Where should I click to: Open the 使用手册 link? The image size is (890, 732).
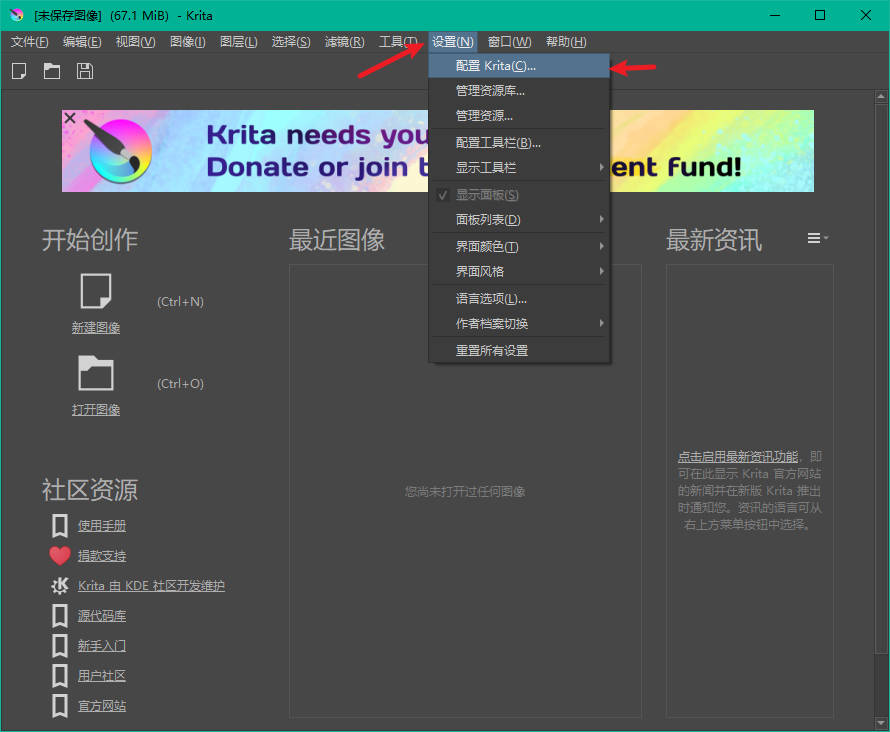click(x=102, y=526)
